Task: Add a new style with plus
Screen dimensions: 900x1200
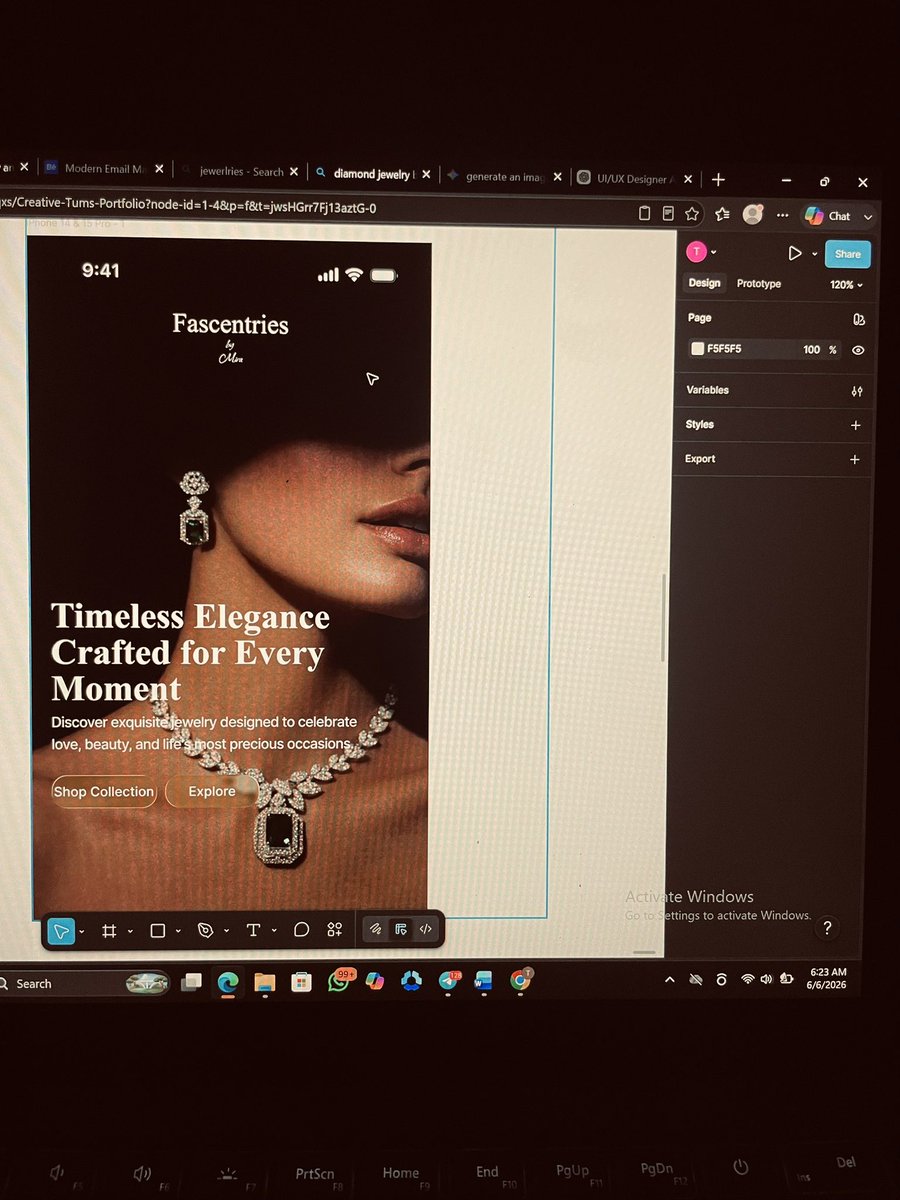Action: [855, 425]
